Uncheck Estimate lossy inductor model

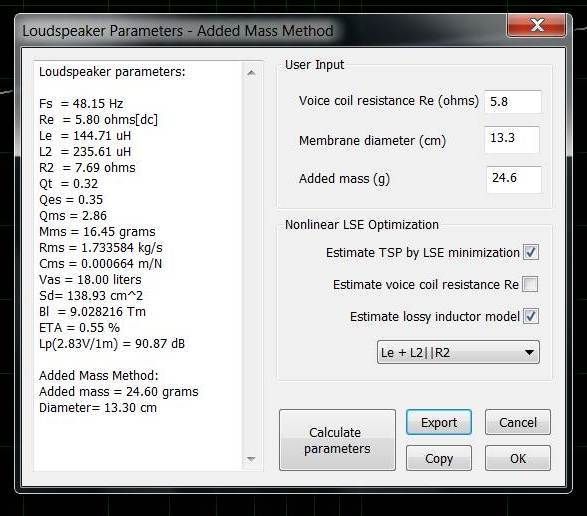coord(531,316)
